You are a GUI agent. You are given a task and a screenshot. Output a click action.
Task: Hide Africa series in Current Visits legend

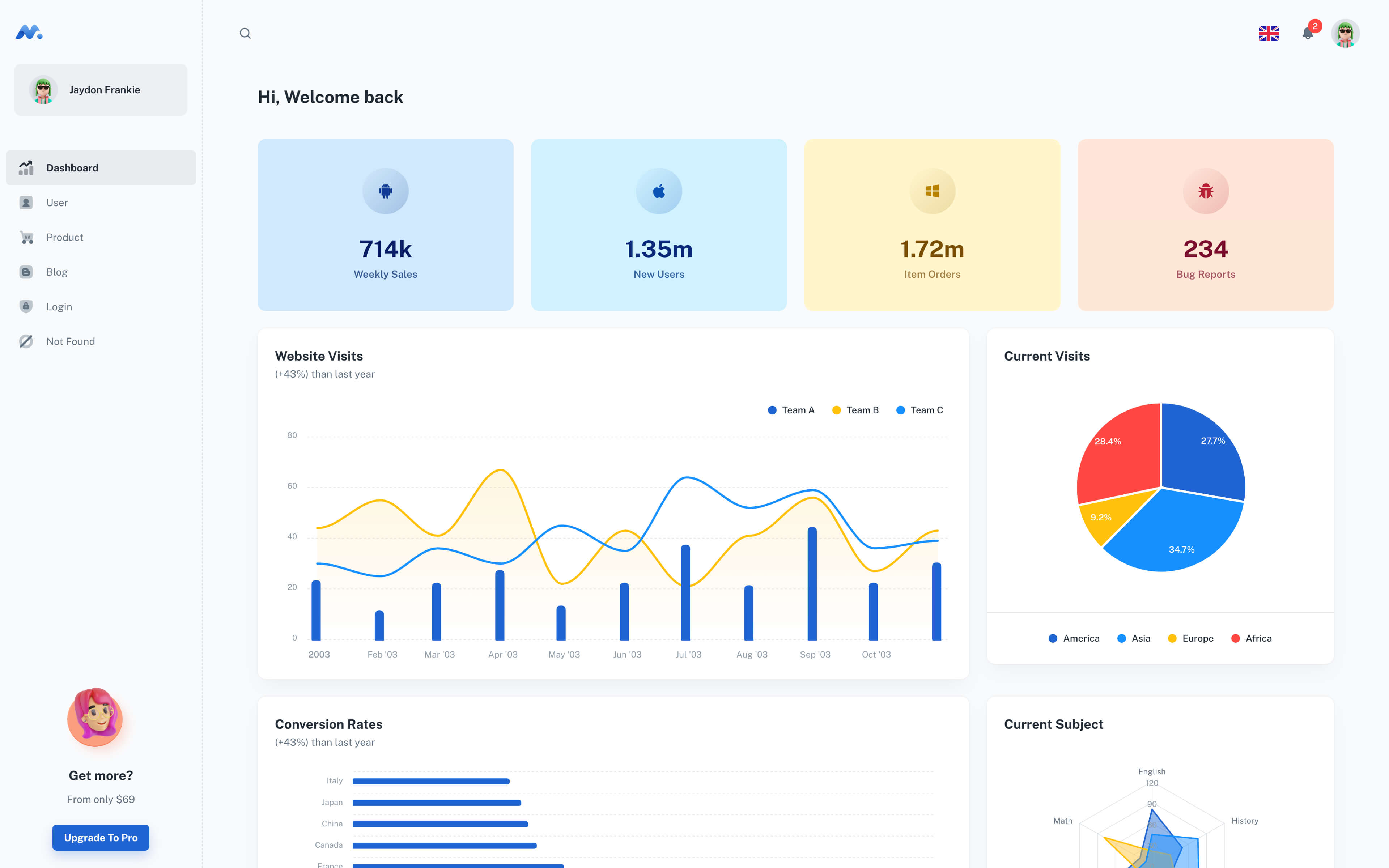1252,638
